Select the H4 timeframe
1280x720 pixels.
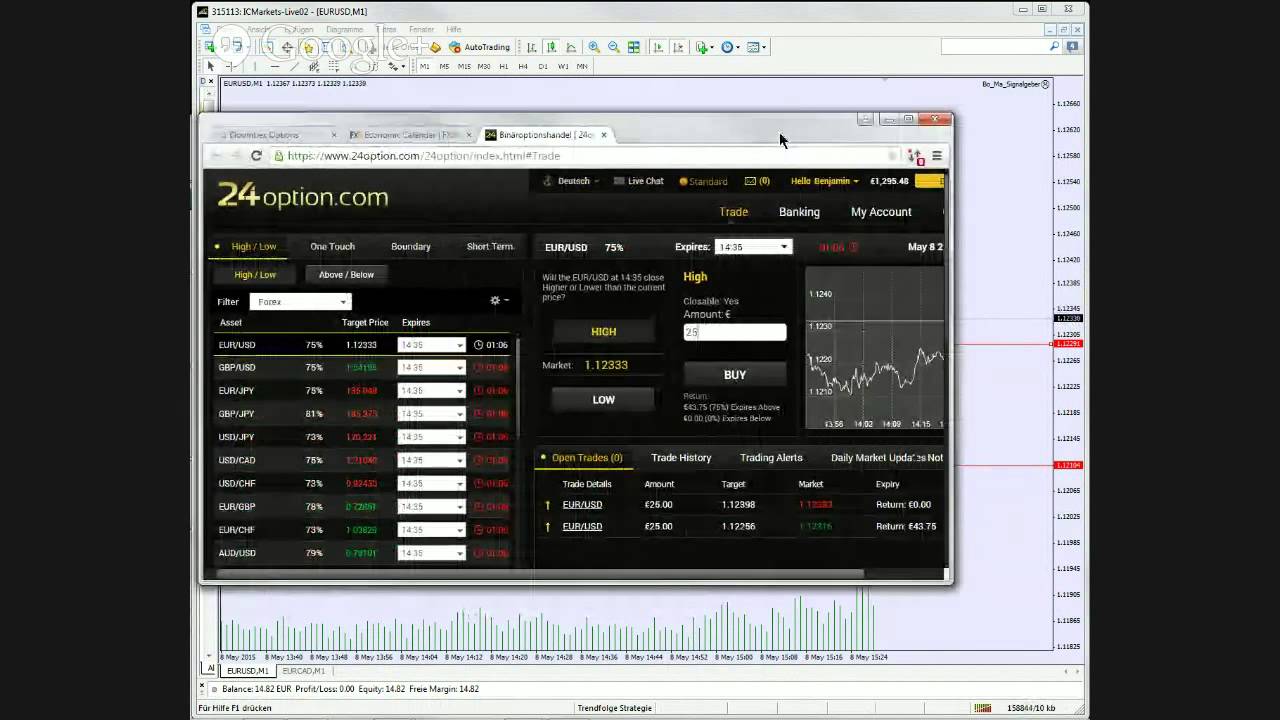pos(523,66)
